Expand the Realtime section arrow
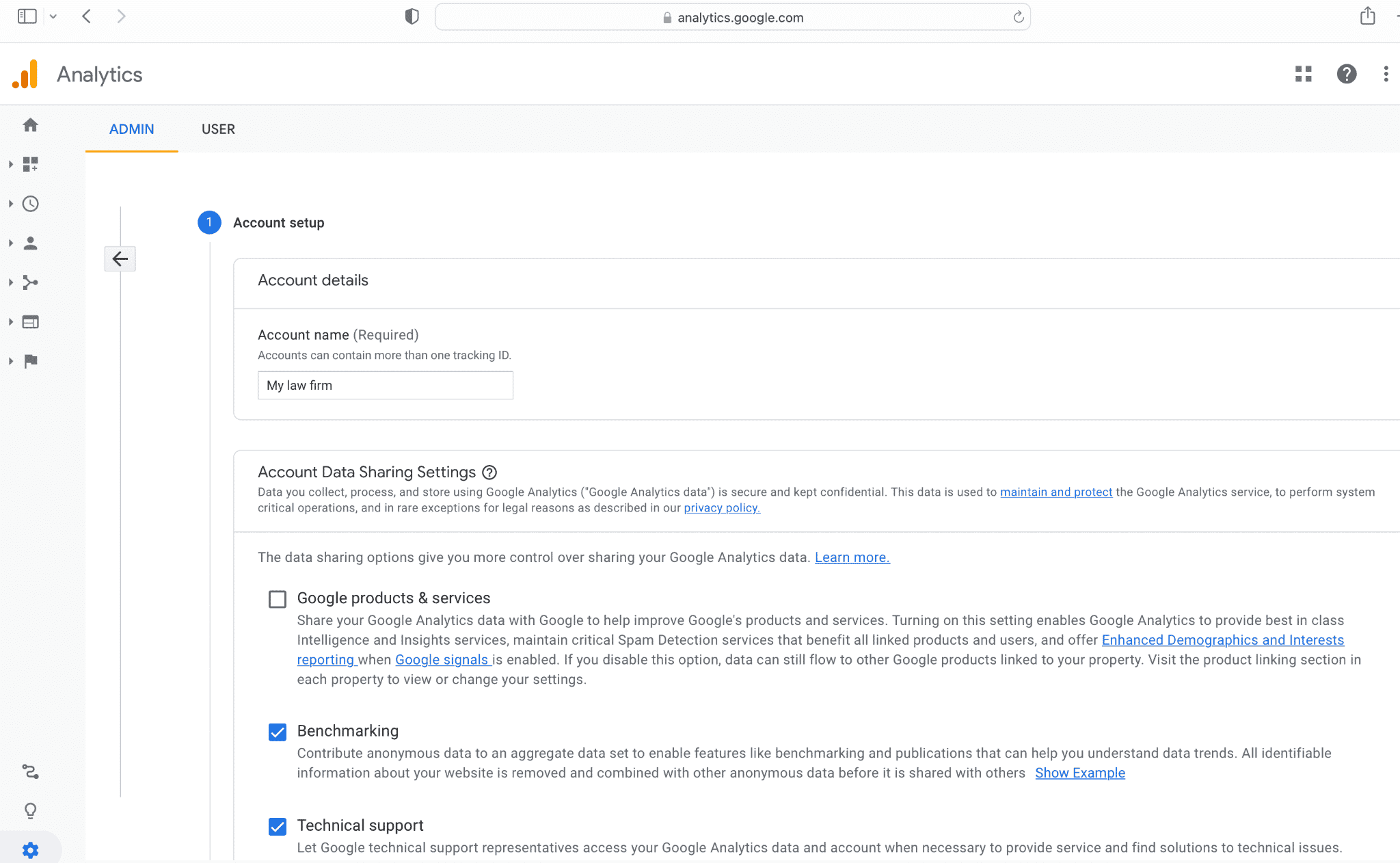 point(11,204)
